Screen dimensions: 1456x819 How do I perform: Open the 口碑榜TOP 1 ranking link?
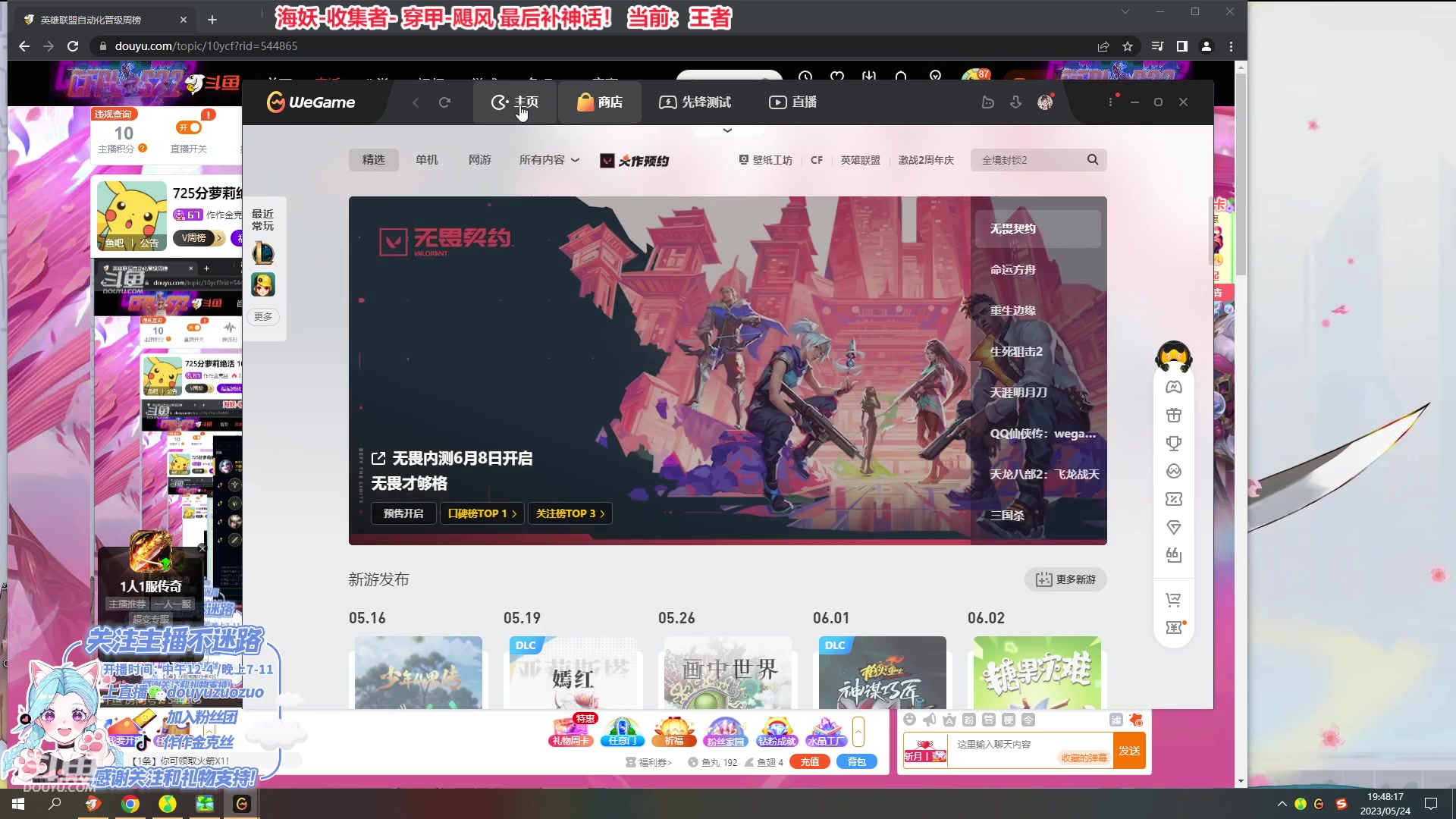point(482,513)
